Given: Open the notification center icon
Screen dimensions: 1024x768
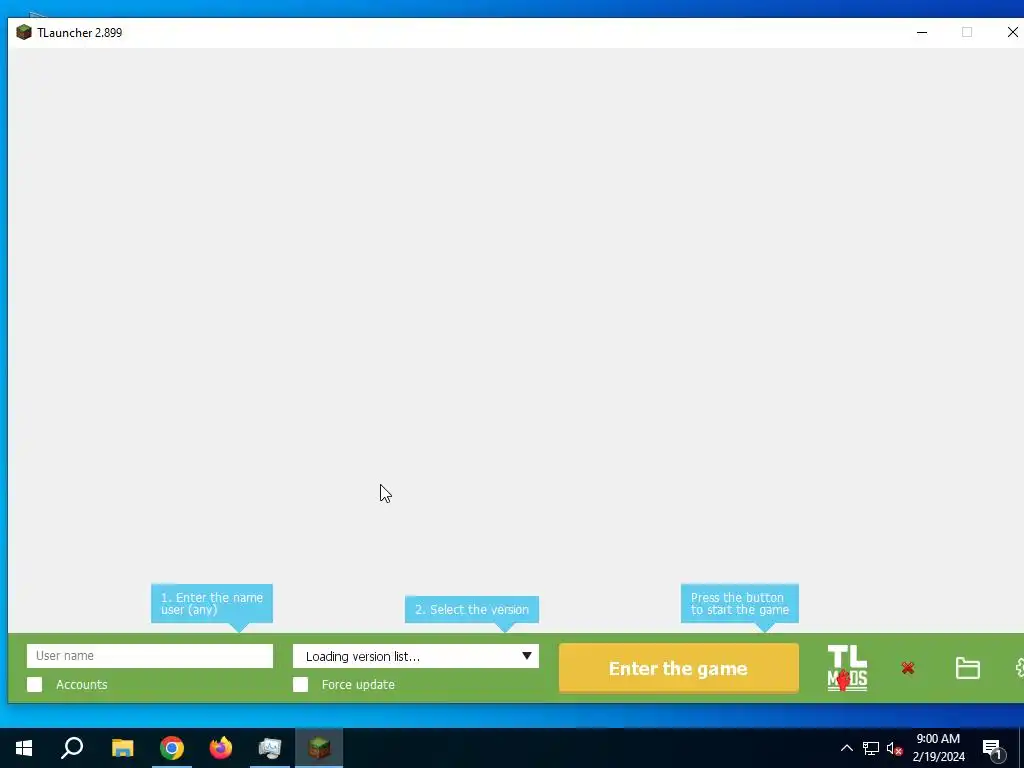Looking at the screenshot, I should (993, 749).
